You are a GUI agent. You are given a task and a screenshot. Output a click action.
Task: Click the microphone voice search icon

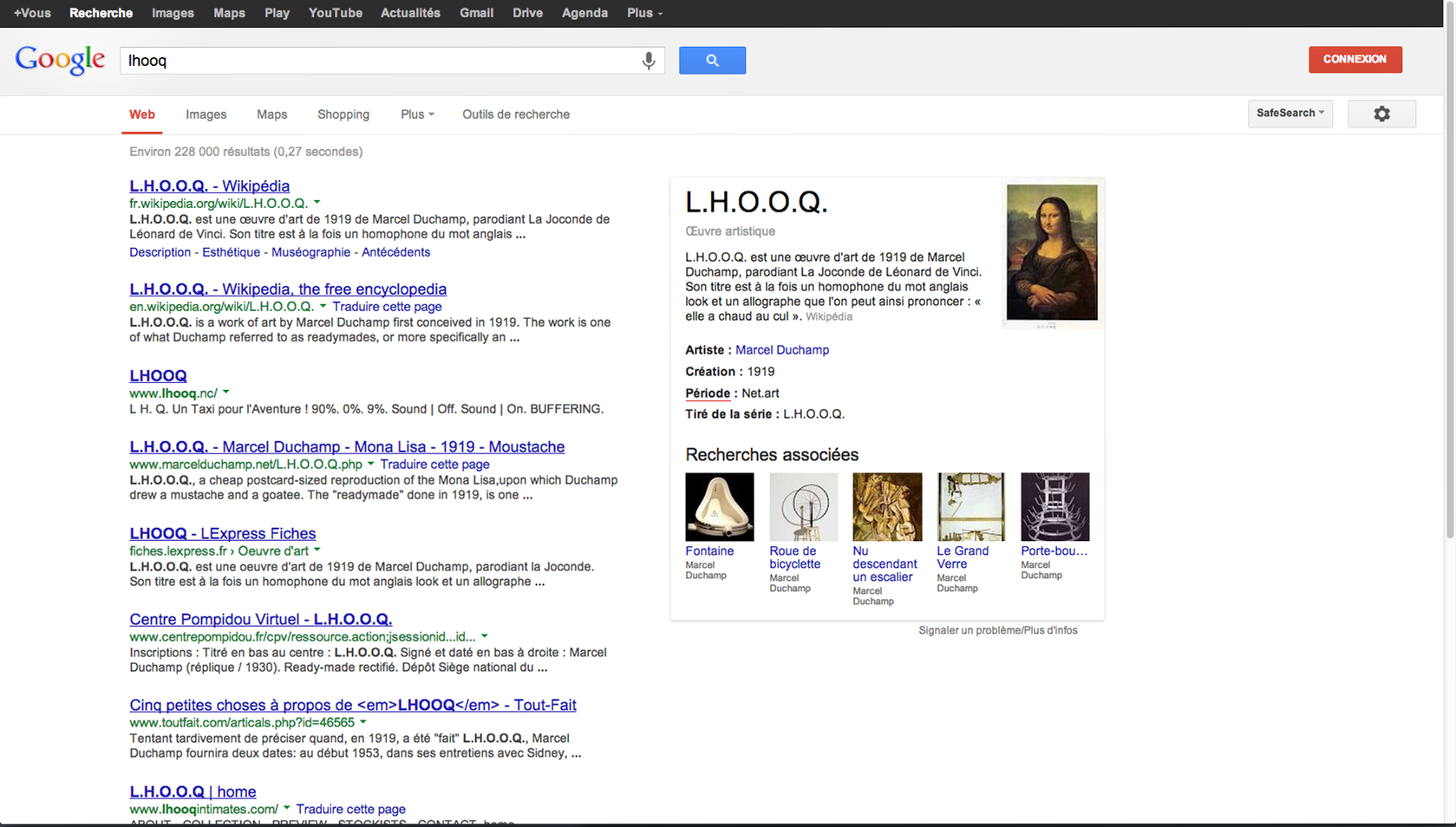pos(648,61)
